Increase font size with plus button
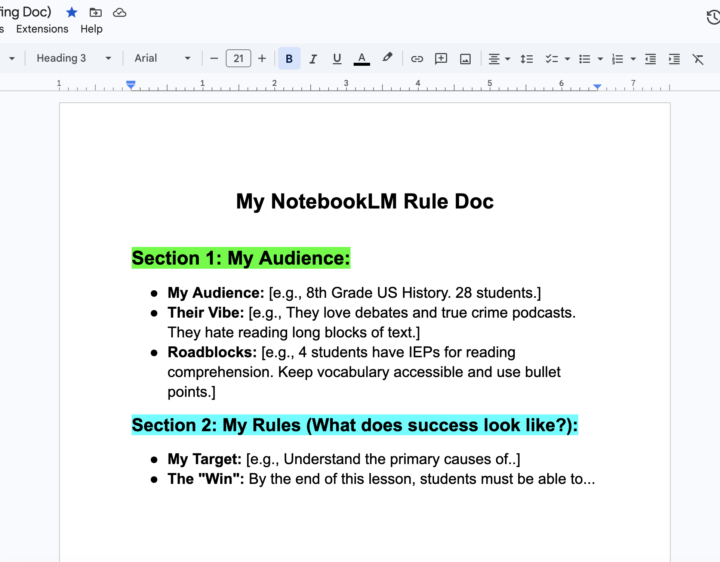 262,58
